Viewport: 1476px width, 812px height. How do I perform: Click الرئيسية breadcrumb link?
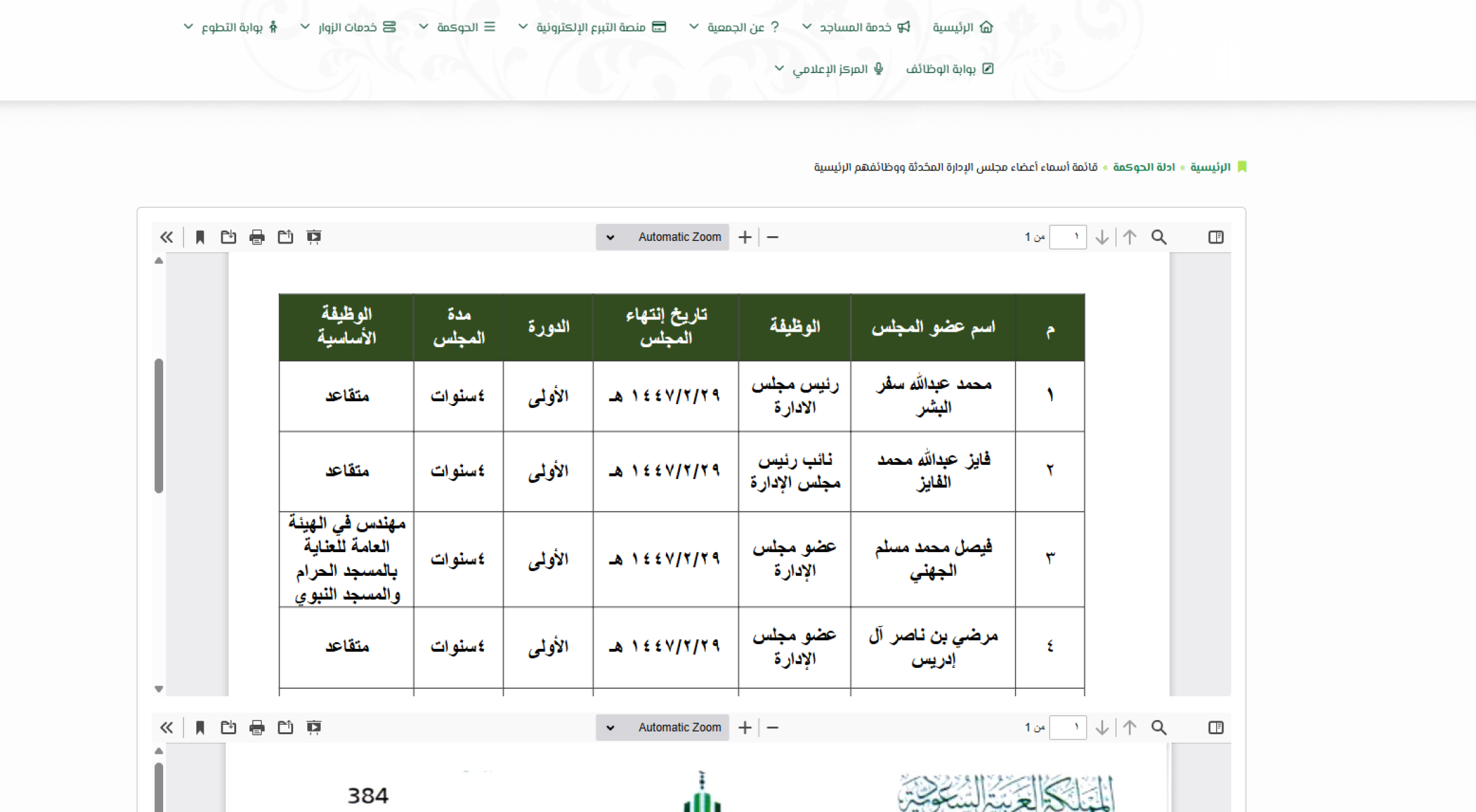1210,167
